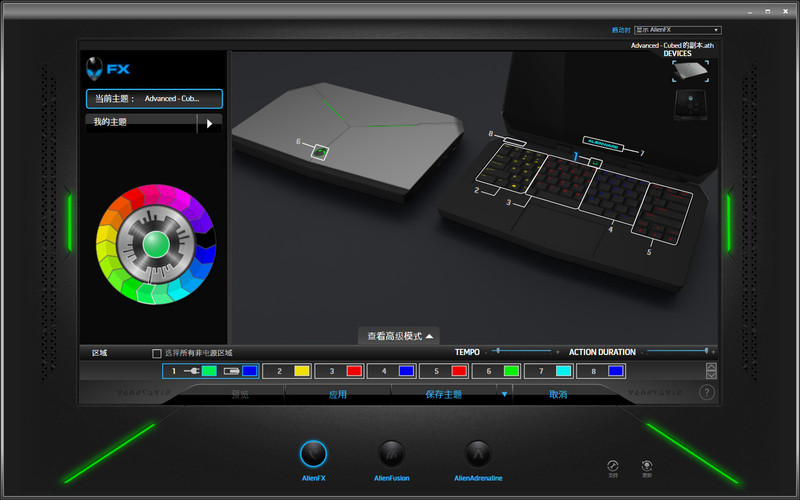Select zone 6 marker on the desktop
The image size is (800, 500).
(321, 152)
